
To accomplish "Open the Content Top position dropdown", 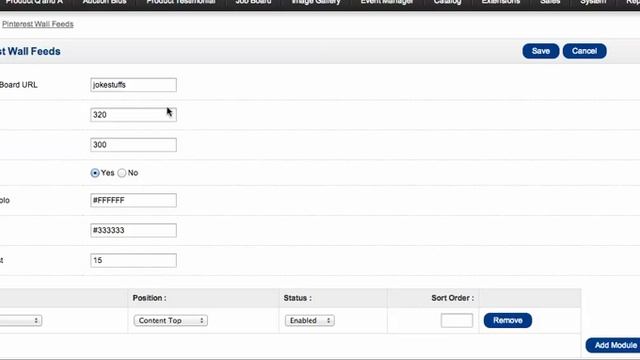I will pos(171,320).
